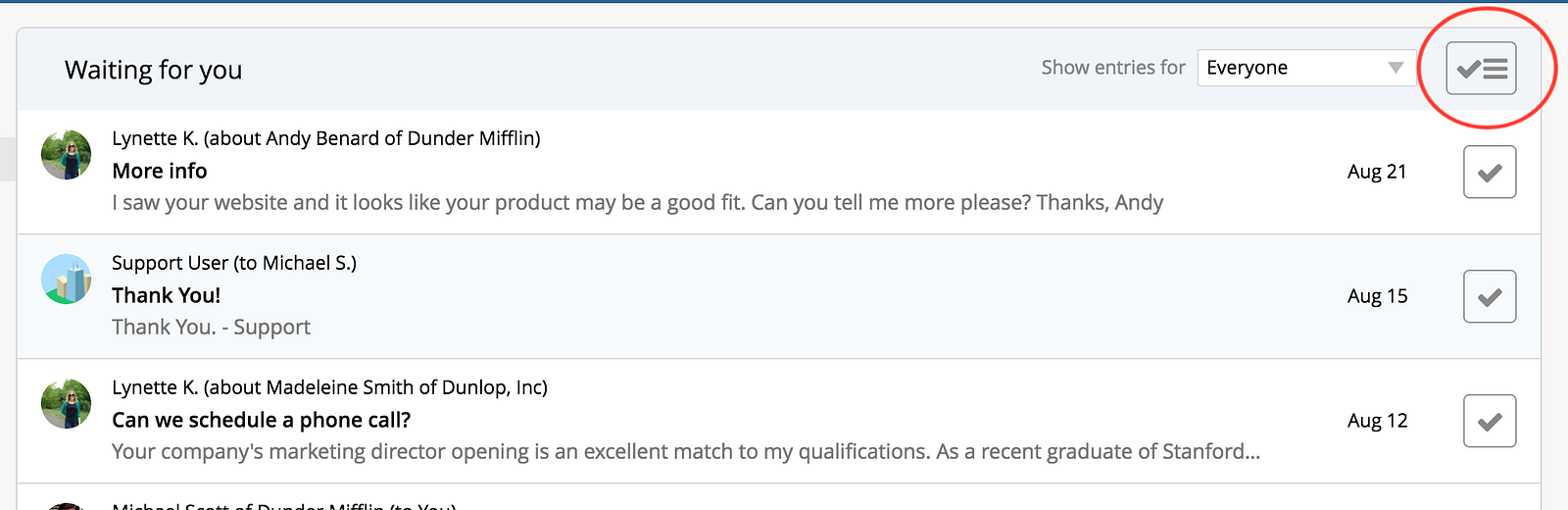Click the mark-all-done checklist icon
The image size is (1568, 510).
(1481, 69)
